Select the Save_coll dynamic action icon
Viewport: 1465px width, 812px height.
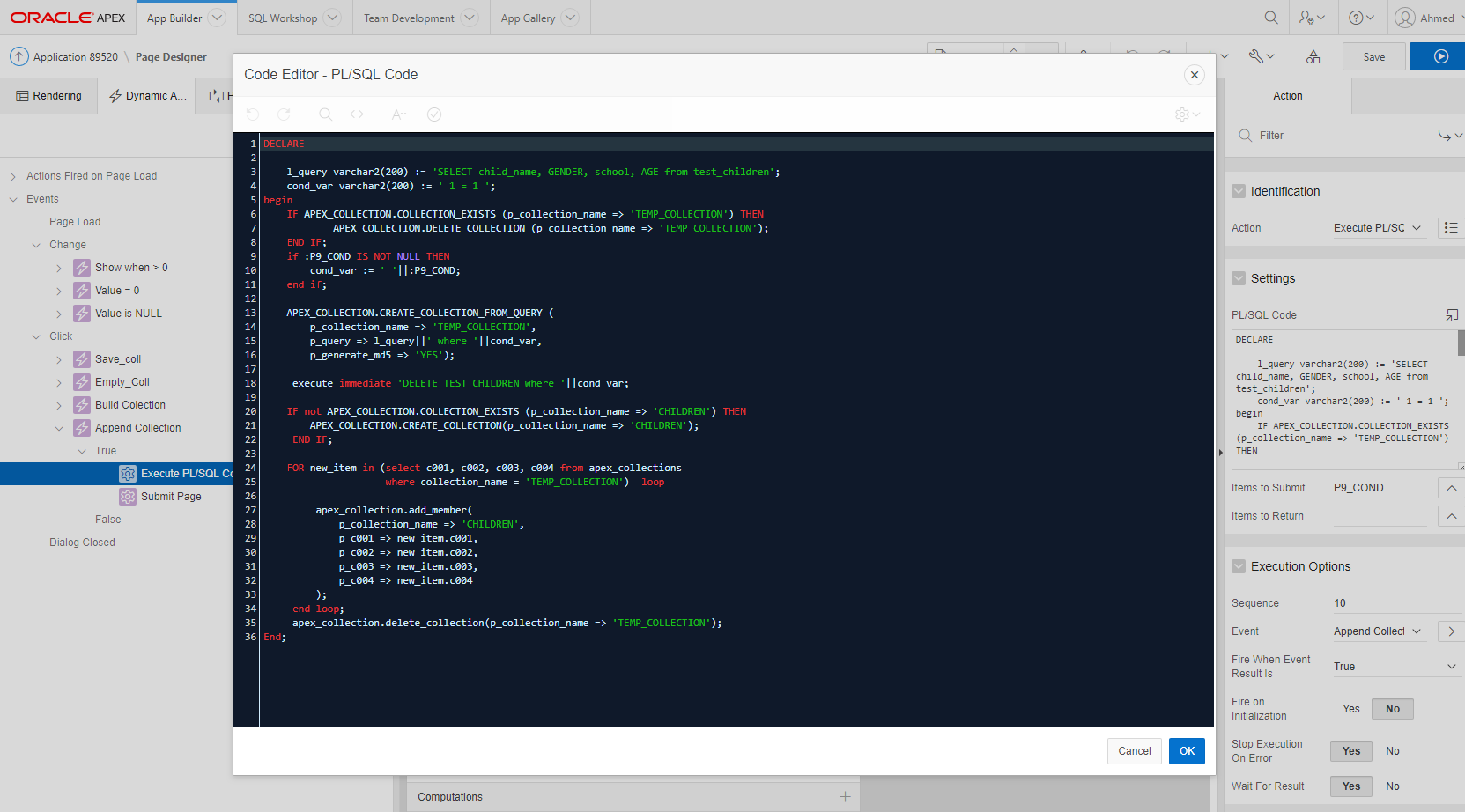(82, 359)
